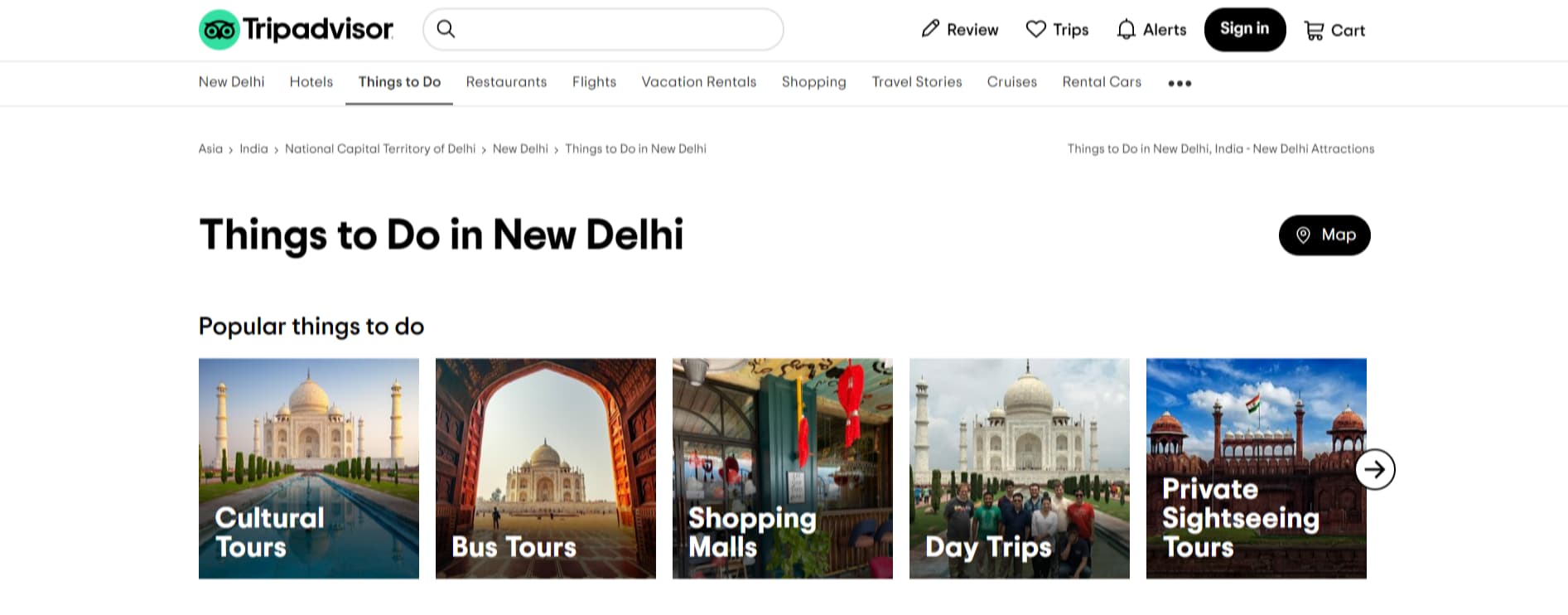
Task: Go to the Cruises tab
Action: 1012,82
